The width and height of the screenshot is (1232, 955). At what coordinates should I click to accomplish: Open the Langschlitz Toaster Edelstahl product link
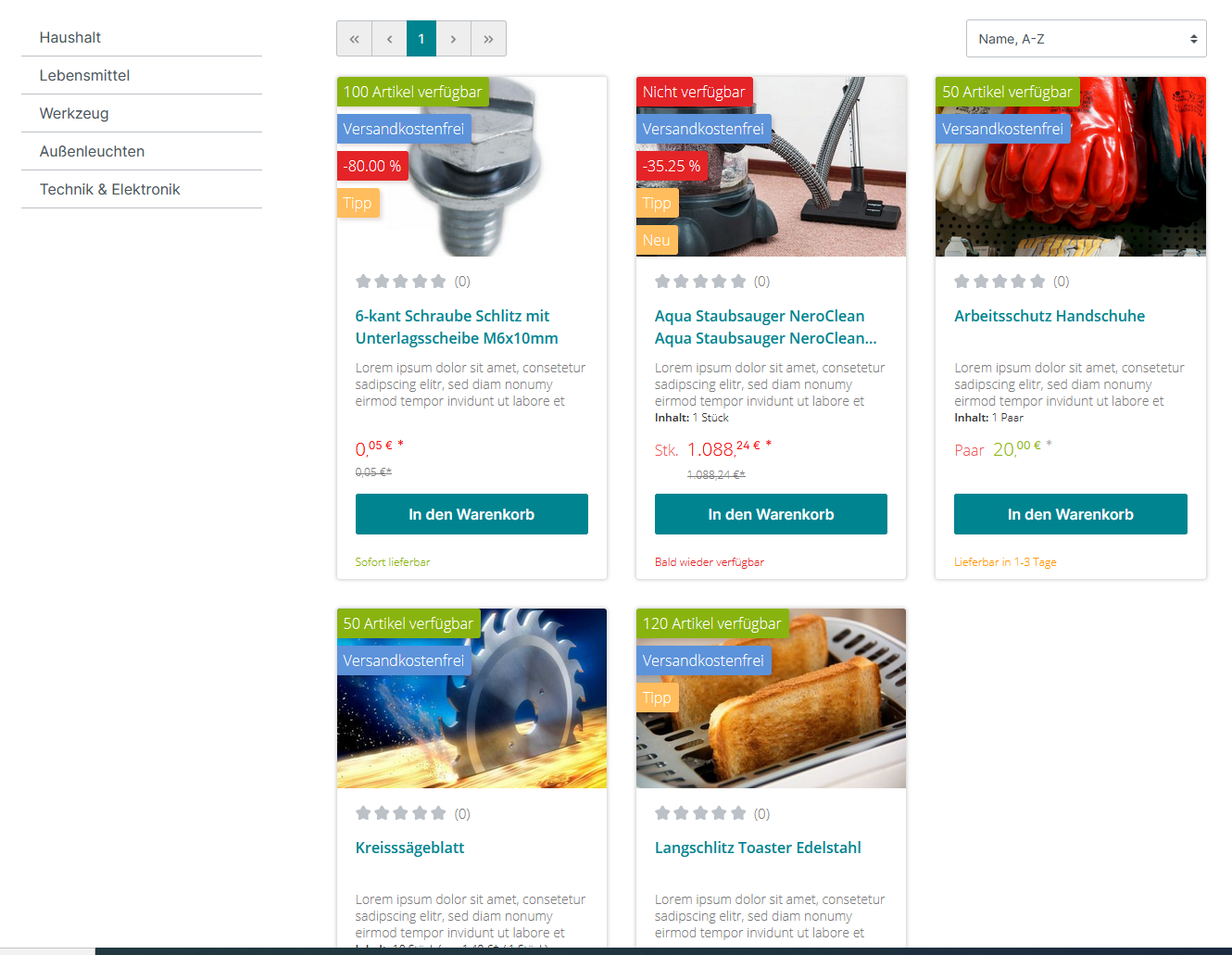(x=757, y=848)
